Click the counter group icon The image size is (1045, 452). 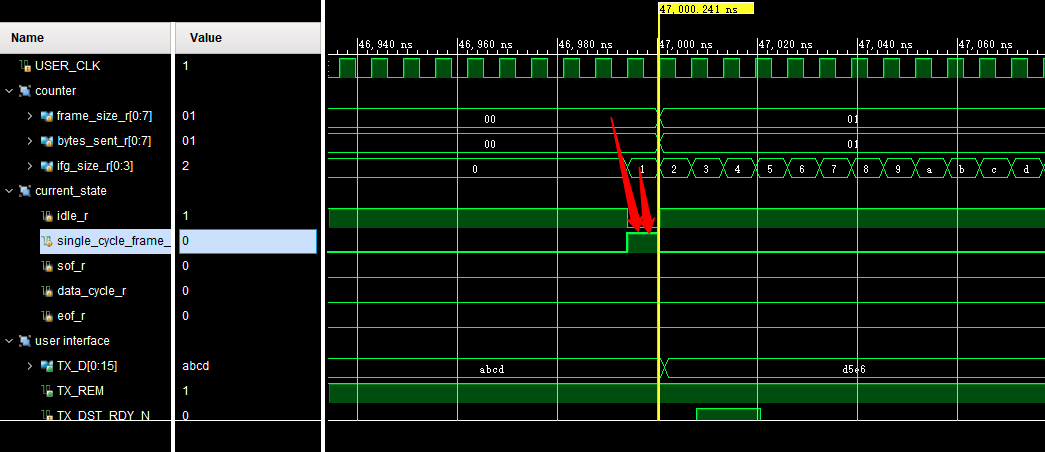(25, 91)
